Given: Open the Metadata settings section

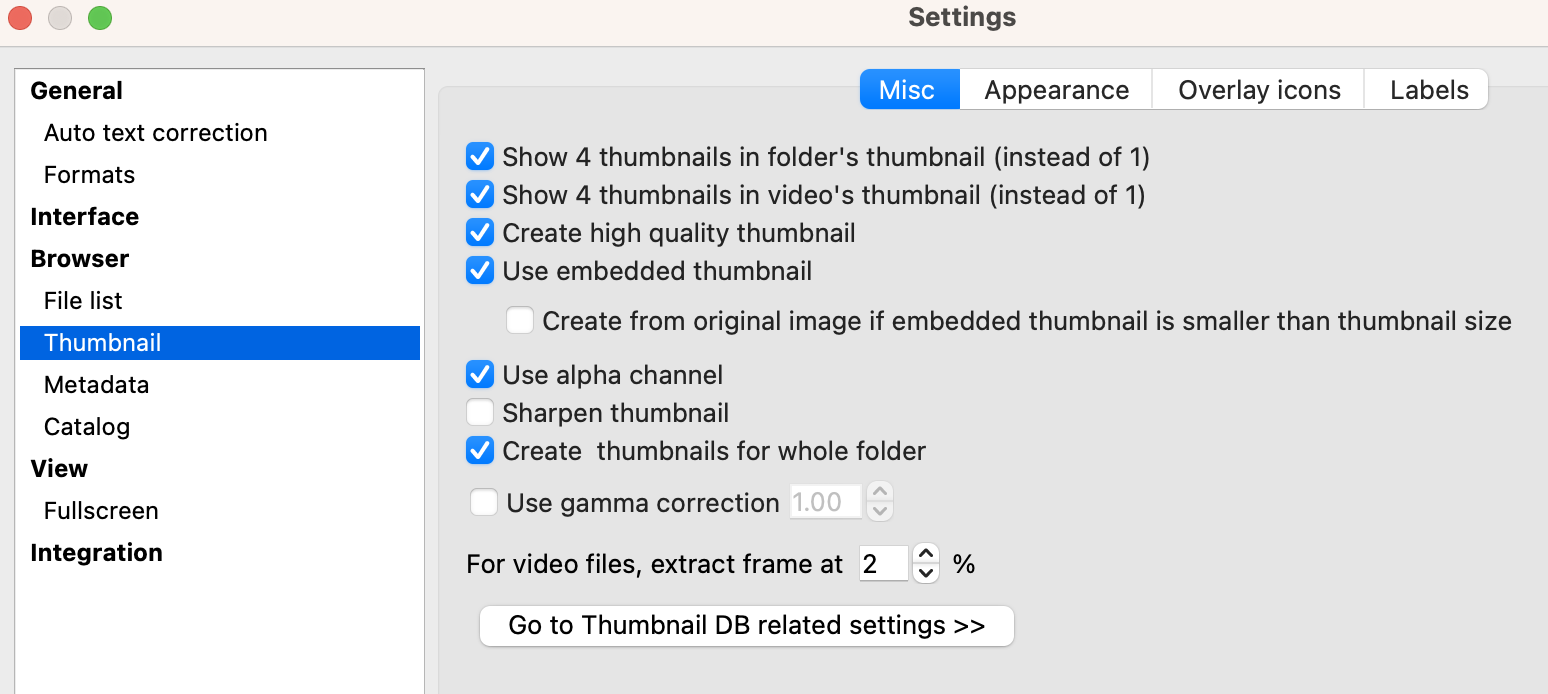Looking at the screenshot, I should (97, 385).
